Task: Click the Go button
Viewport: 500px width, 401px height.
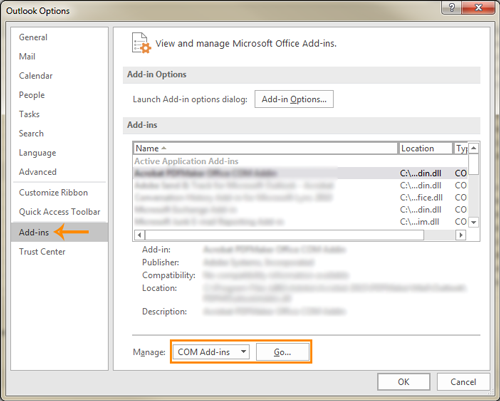Action: (x=282, y=352)
